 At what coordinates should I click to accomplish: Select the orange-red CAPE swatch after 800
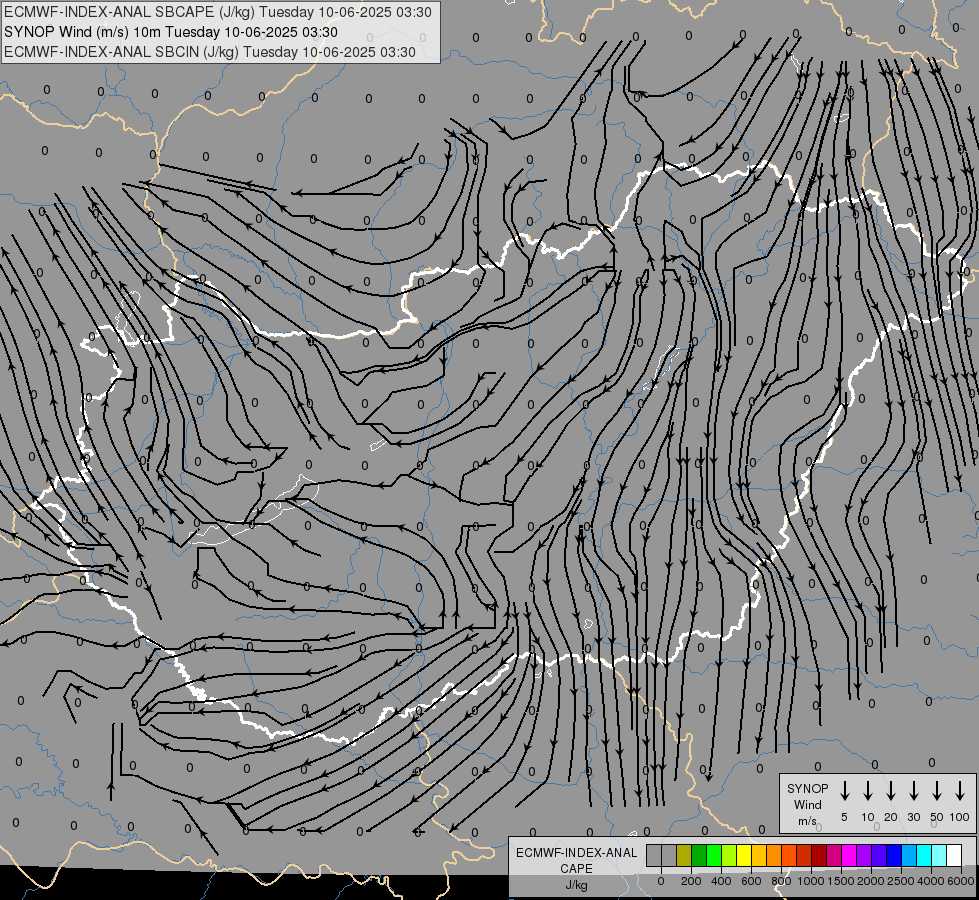[789, 855]
